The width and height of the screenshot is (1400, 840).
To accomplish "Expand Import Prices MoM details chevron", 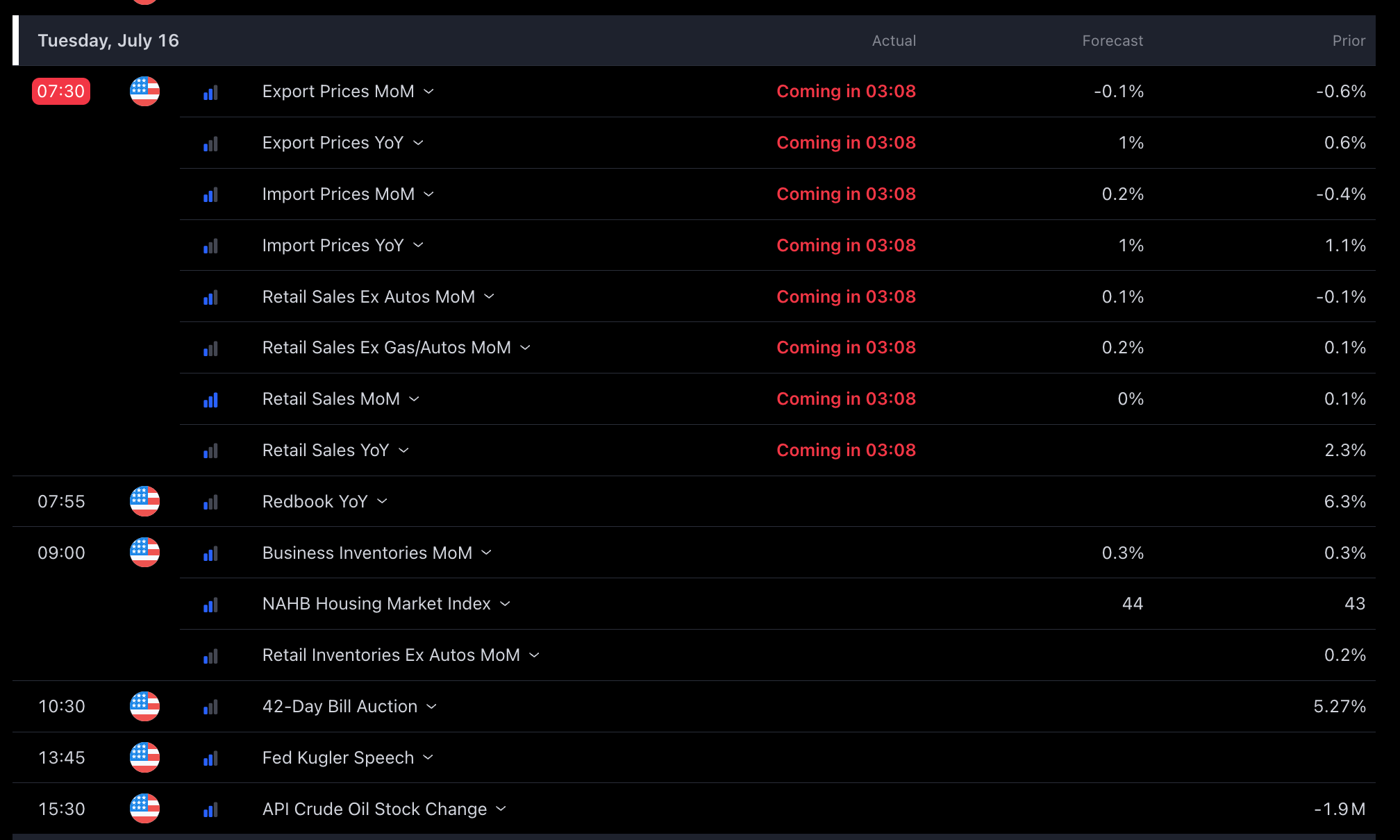I will (429, 194).
